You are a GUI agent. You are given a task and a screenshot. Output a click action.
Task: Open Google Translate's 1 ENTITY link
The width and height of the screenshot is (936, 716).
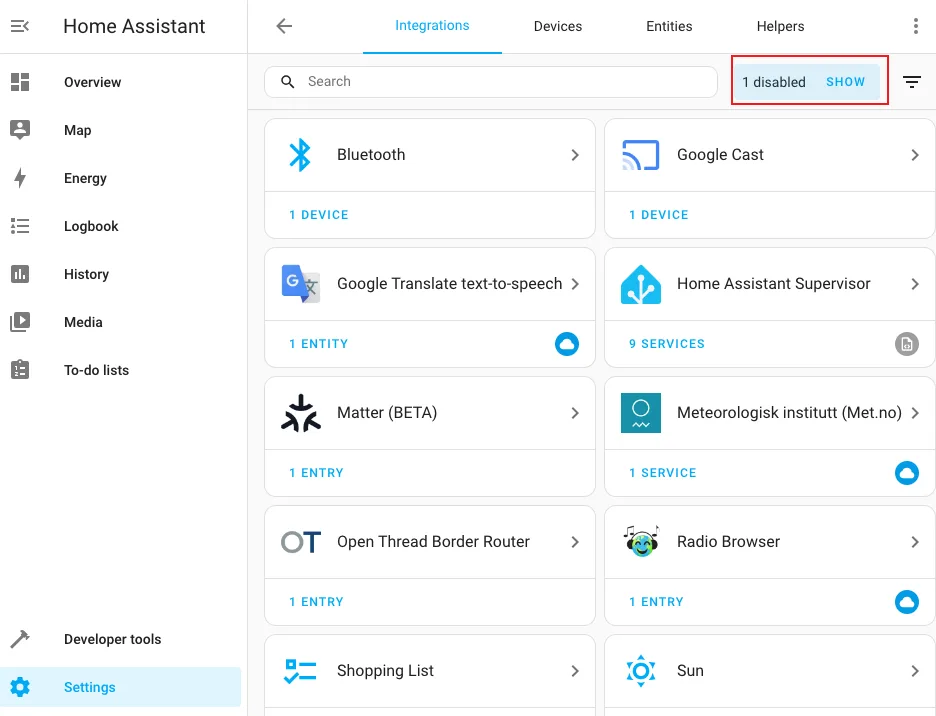pyautogui.click(x=319, y=344)
